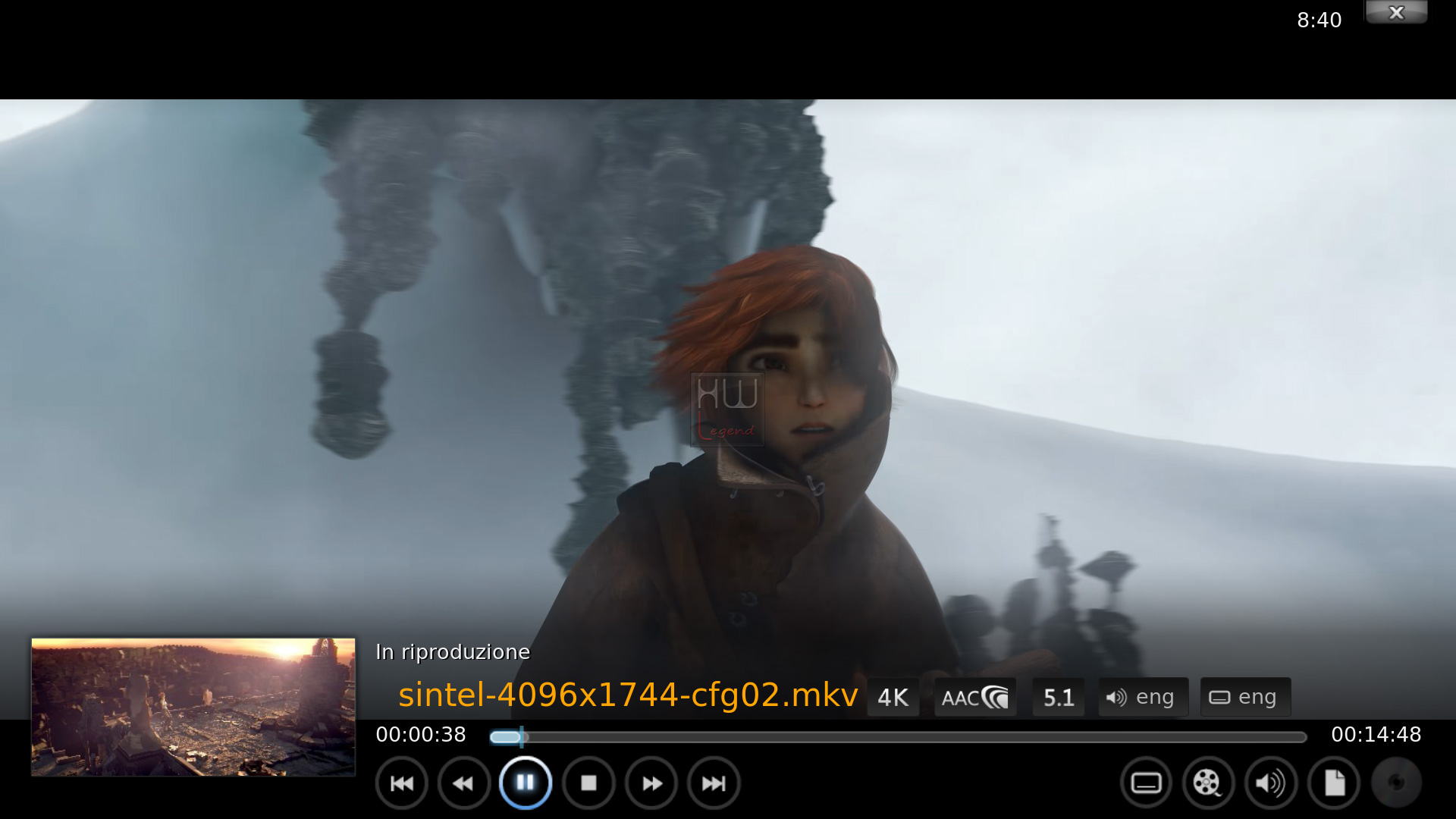
Task: Click the dimmed disc record button
Action: point(1396,783)
